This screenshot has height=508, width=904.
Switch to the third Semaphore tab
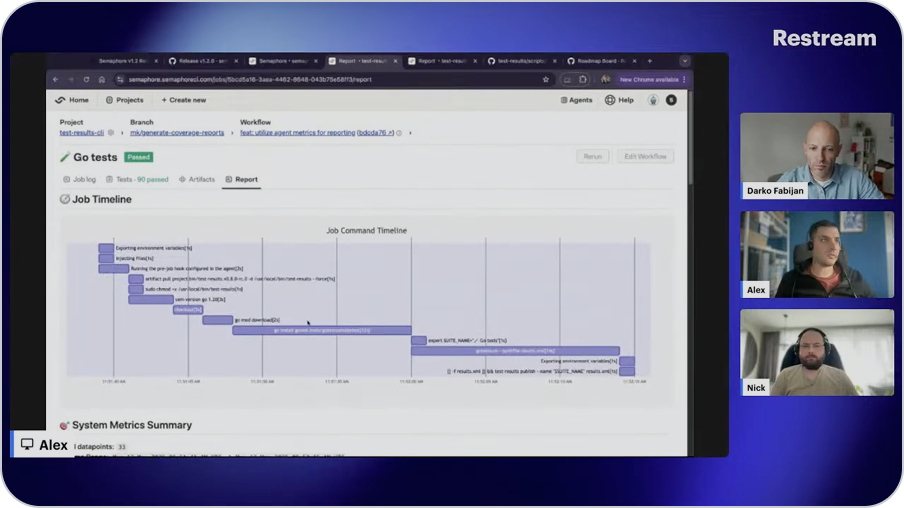click(x=282, y=61)
